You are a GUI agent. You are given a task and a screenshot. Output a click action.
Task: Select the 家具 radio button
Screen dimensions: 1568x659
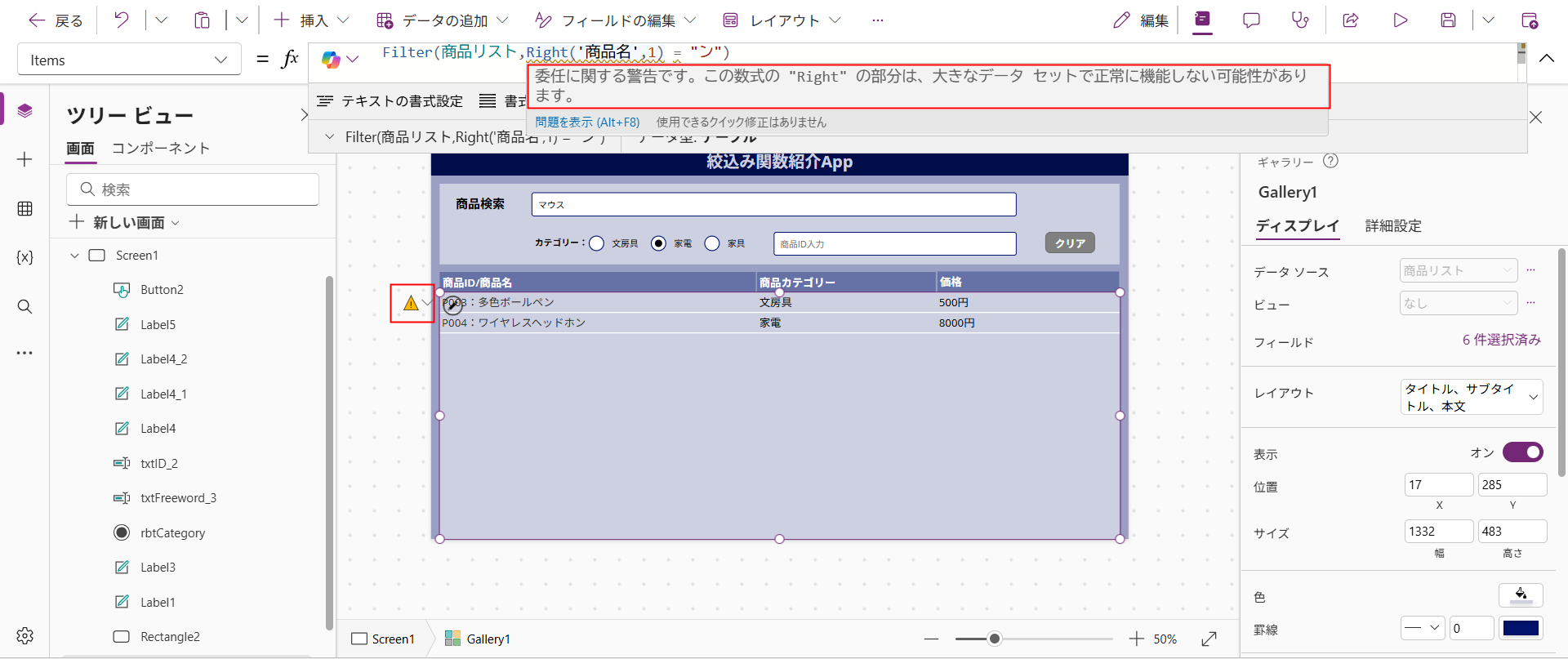pos(712,243)
